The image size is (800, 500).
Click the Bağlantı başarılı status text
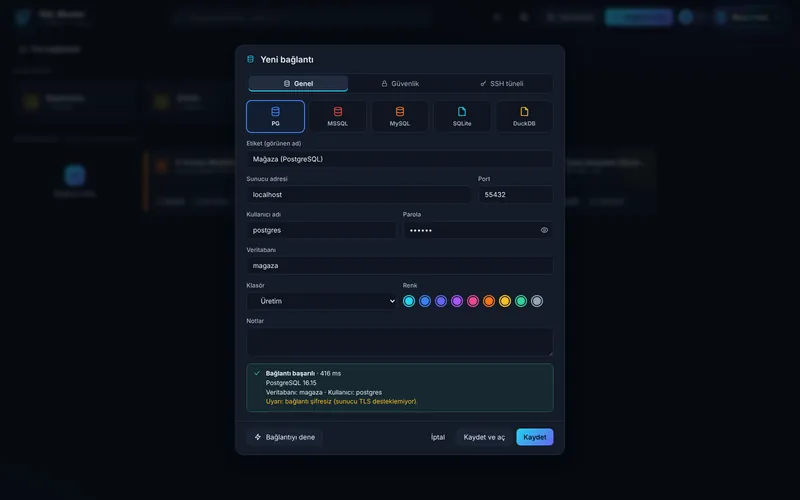tap(290, 373)
